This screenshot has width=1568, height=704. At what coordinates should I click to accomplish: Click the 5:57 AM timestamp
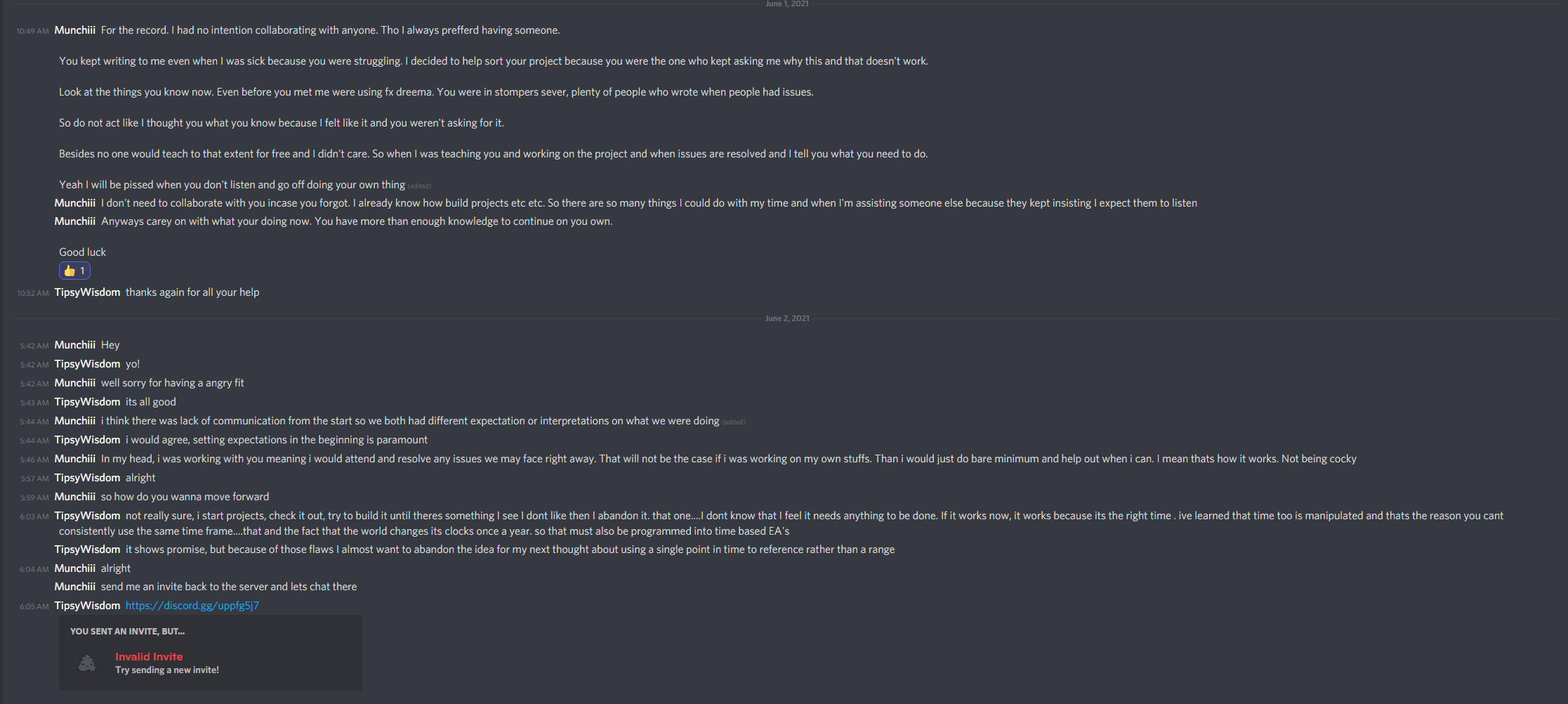tap(34, 478)
